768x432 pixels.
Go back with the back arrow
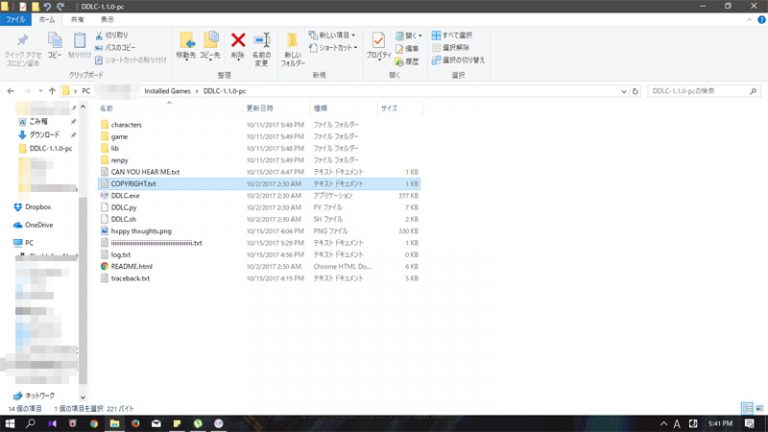(11, 91)
